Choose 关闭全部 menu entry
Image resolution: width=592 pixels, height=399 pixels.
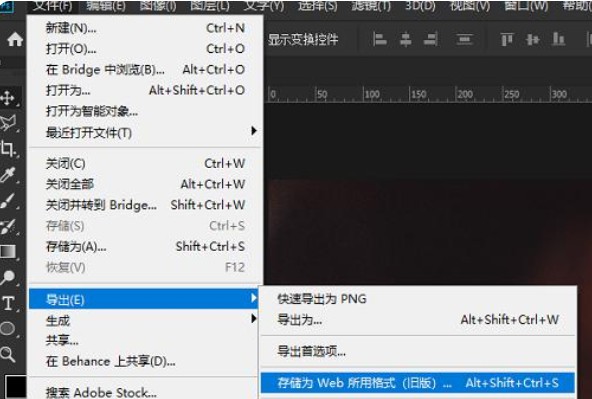point(145,184)
